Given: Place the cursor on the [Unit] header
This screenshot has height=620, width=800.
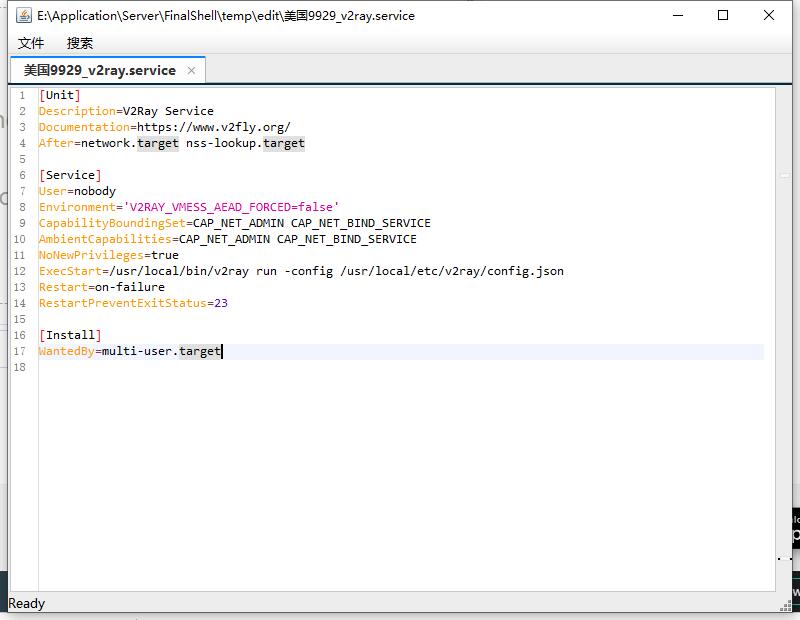Looking at the screenshot, I should 60,95.
